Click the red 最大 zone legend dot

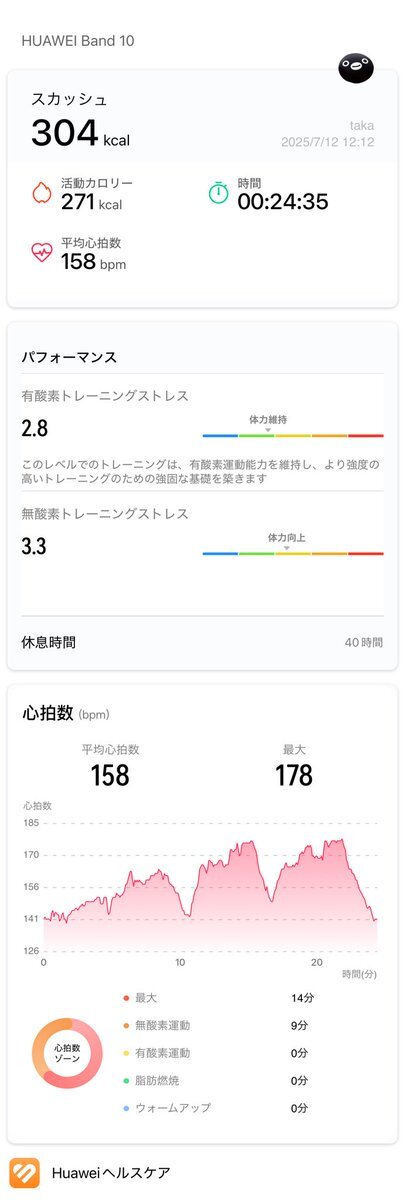click(125, 998)
